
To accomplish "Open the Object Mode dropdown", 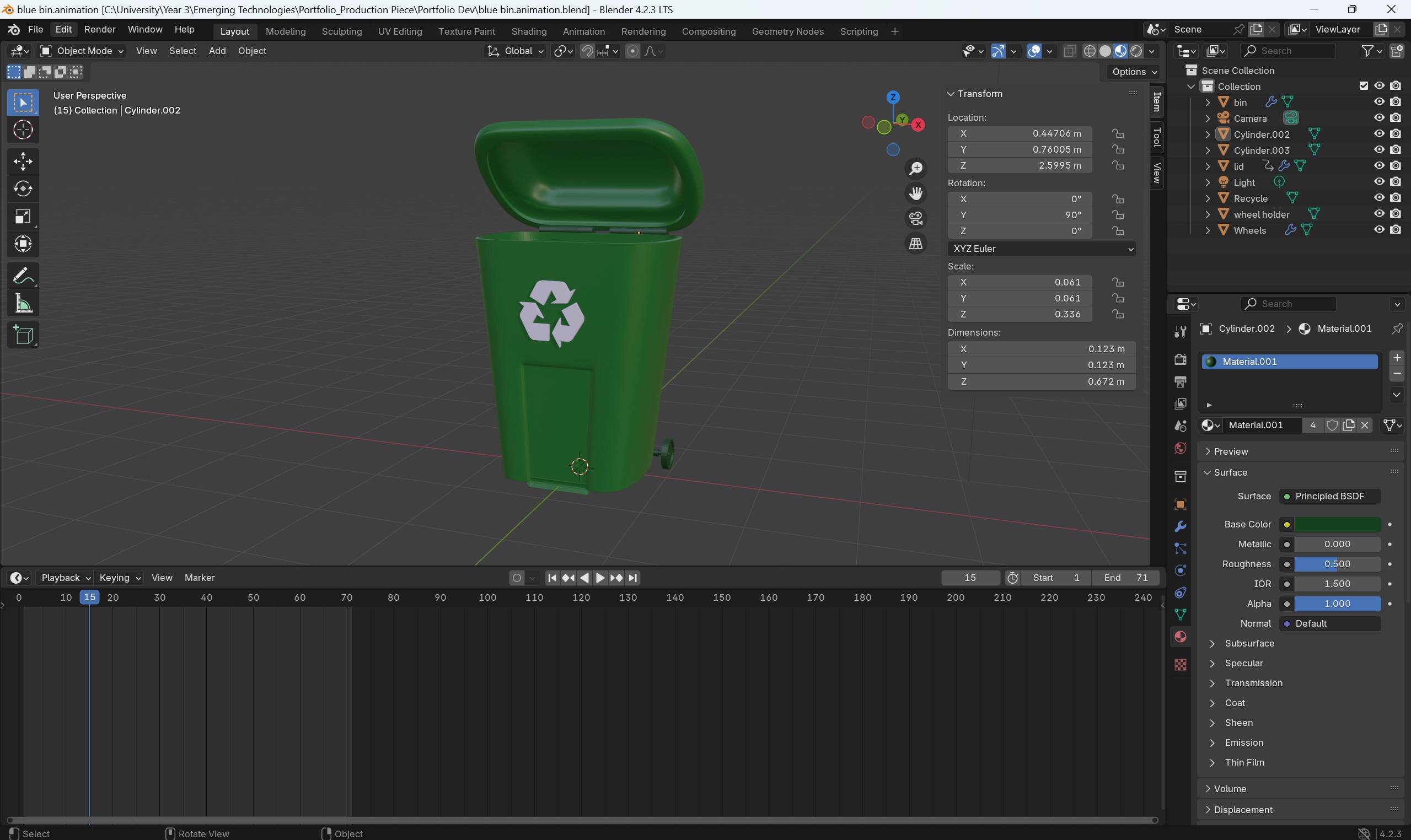I will pyautogui.click(x=81, y=51).
